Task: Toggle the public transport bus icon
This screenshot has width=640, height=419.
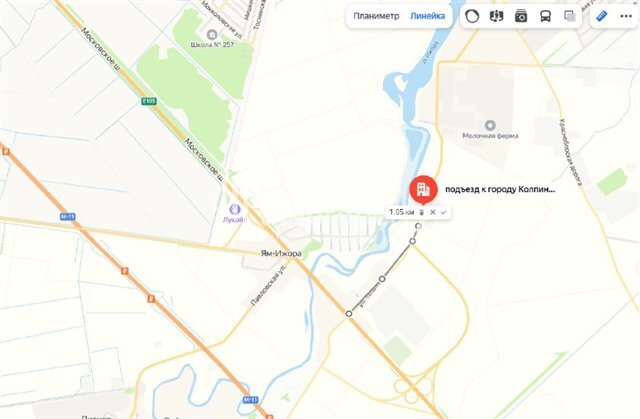Action: coord(545,16)
